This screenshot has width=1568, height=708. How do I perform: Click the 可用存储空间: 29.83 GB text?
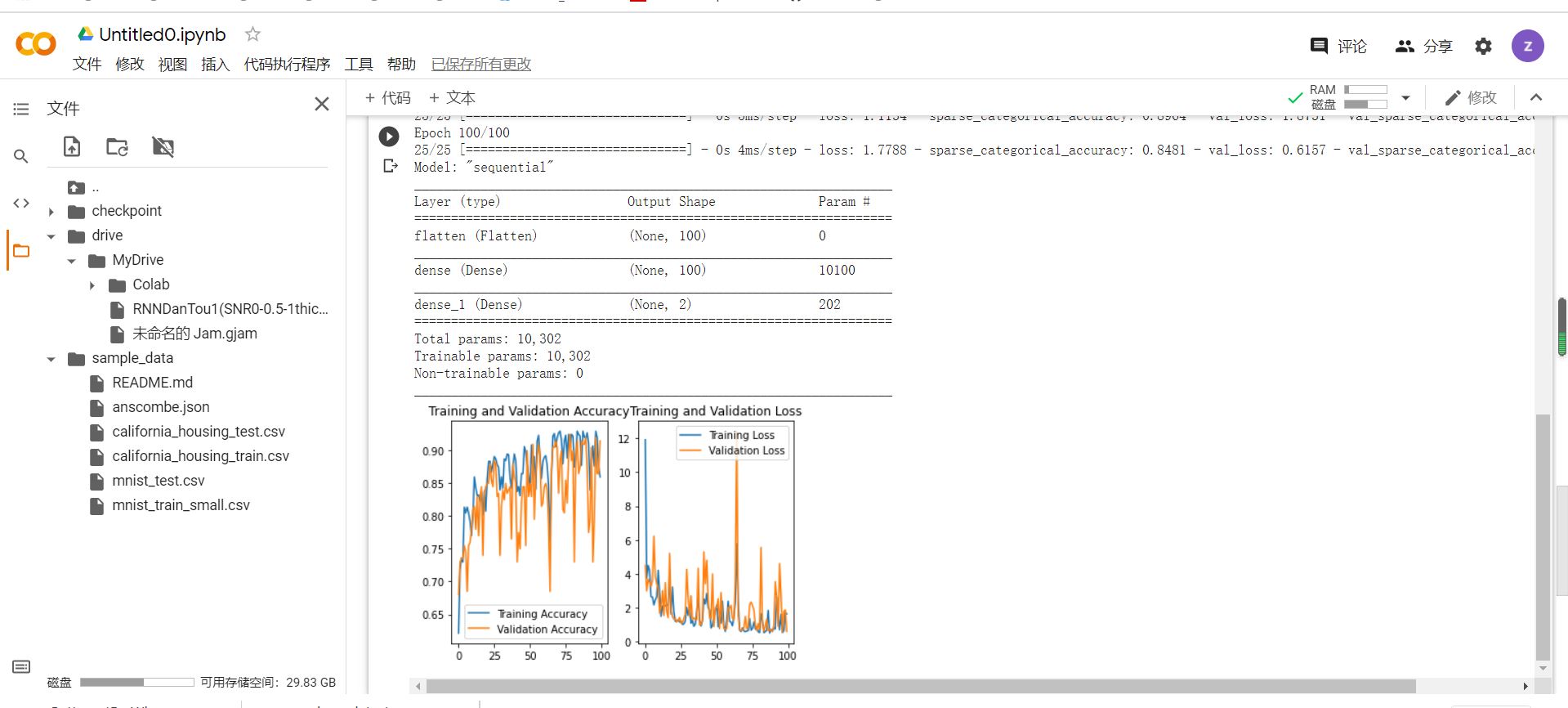pyautogui.click(x=268, y=682)
